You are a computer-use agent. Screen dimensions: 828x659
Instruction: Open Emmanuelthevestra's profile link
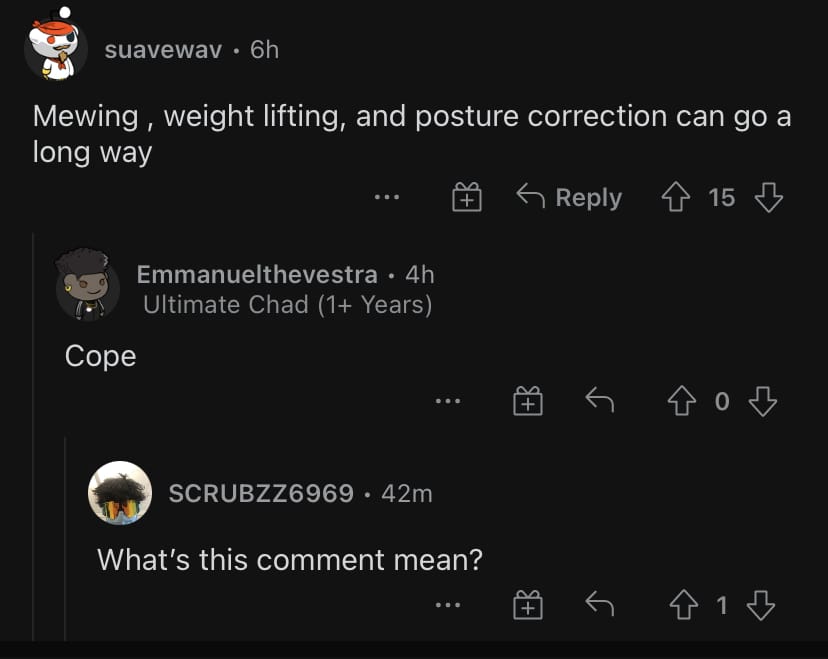(x=257, y=274)
